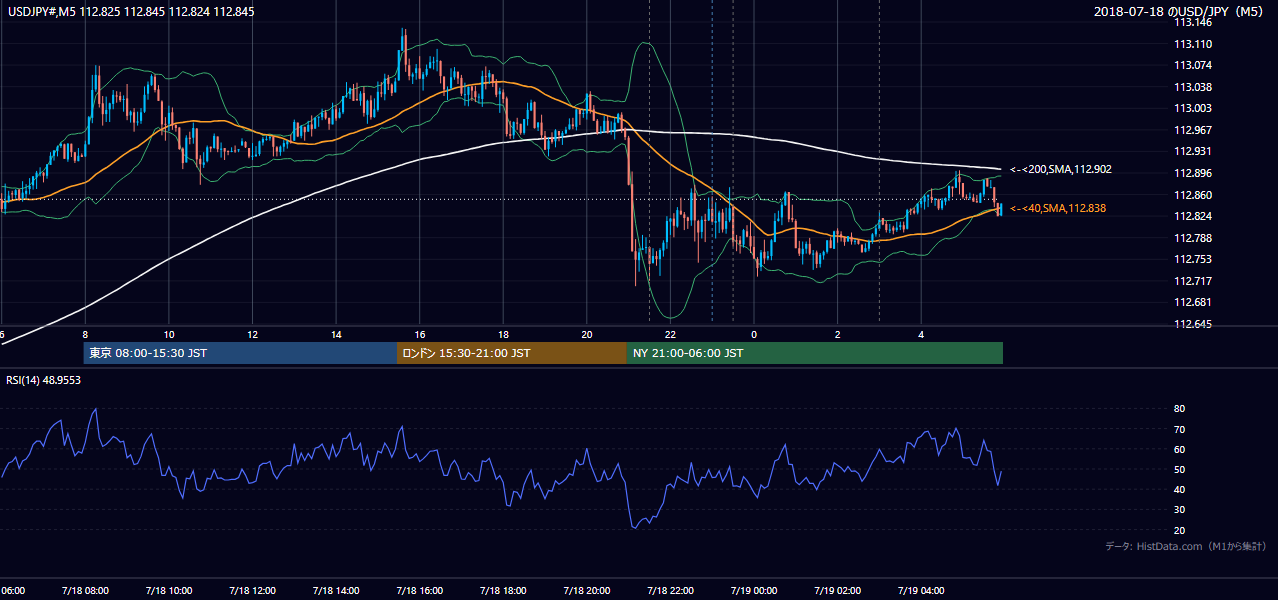Click the price chart hour tick 22
This screenshot has height=600, width=1278.
pos(670,334)
